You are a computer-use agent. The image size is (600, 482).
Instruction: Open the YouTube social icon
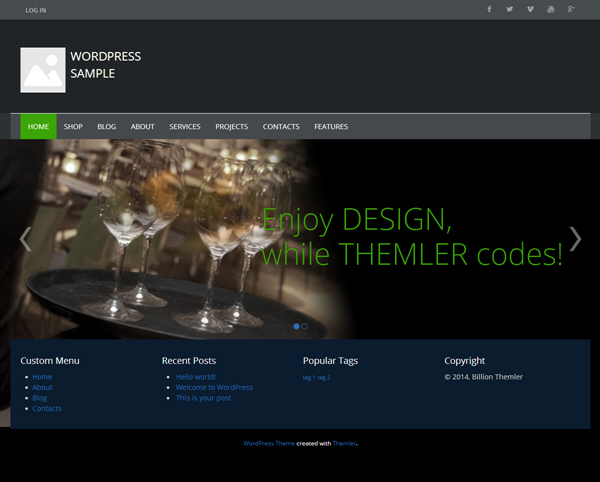[x=550, y=10]
